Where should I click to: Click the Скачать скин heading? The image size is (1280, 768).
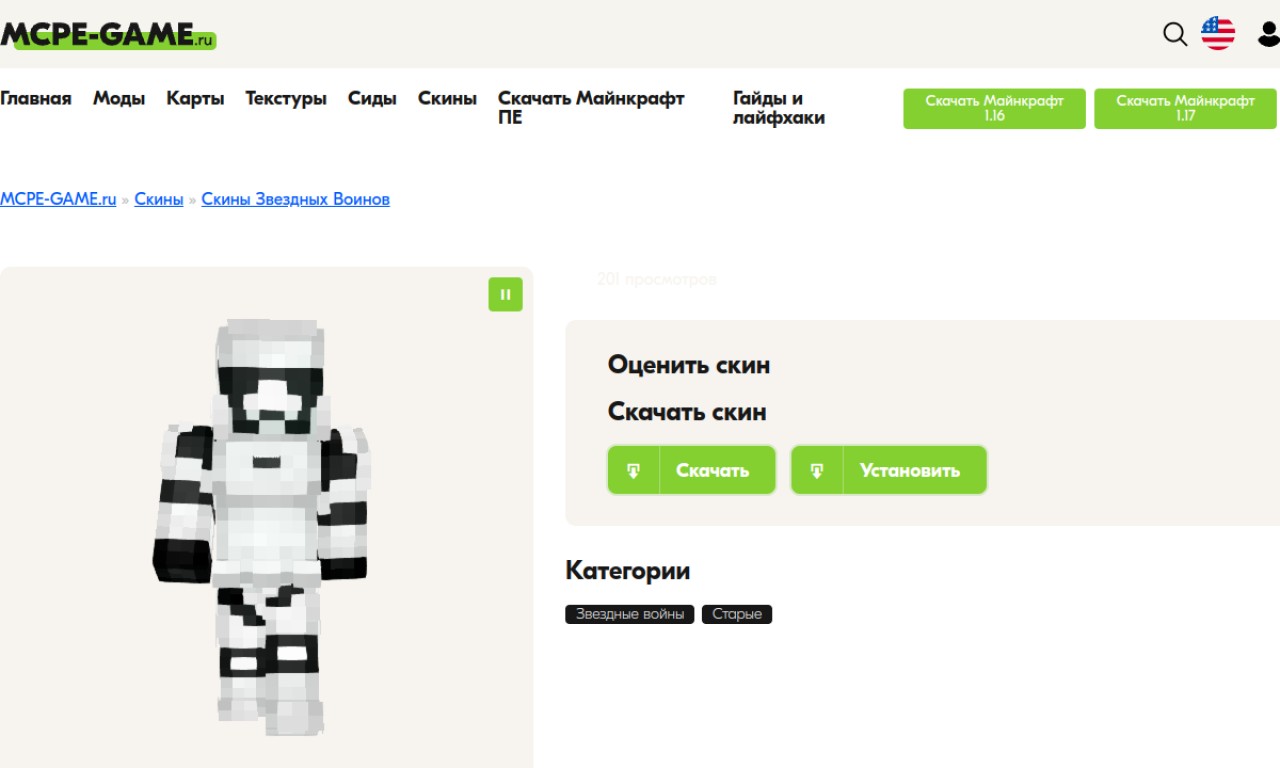[687, 412]
